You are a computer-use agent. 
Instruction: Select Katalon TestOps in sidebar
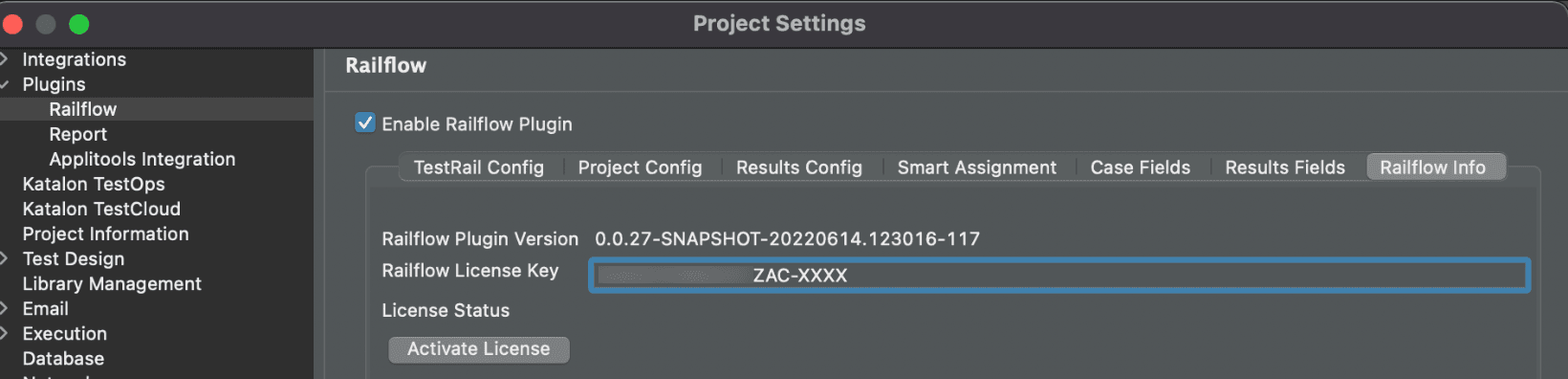pos(94,184)
